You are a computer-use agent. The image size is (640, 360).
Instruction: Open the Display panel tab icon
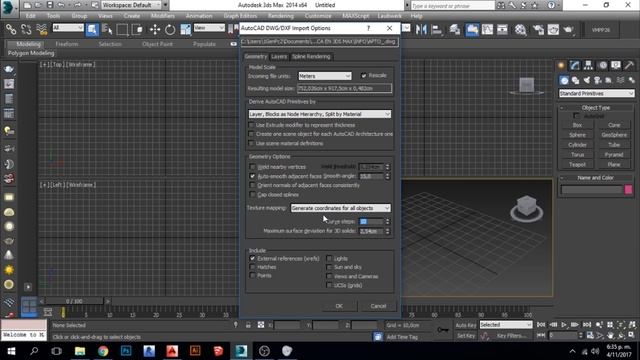[x=616, y=65]
